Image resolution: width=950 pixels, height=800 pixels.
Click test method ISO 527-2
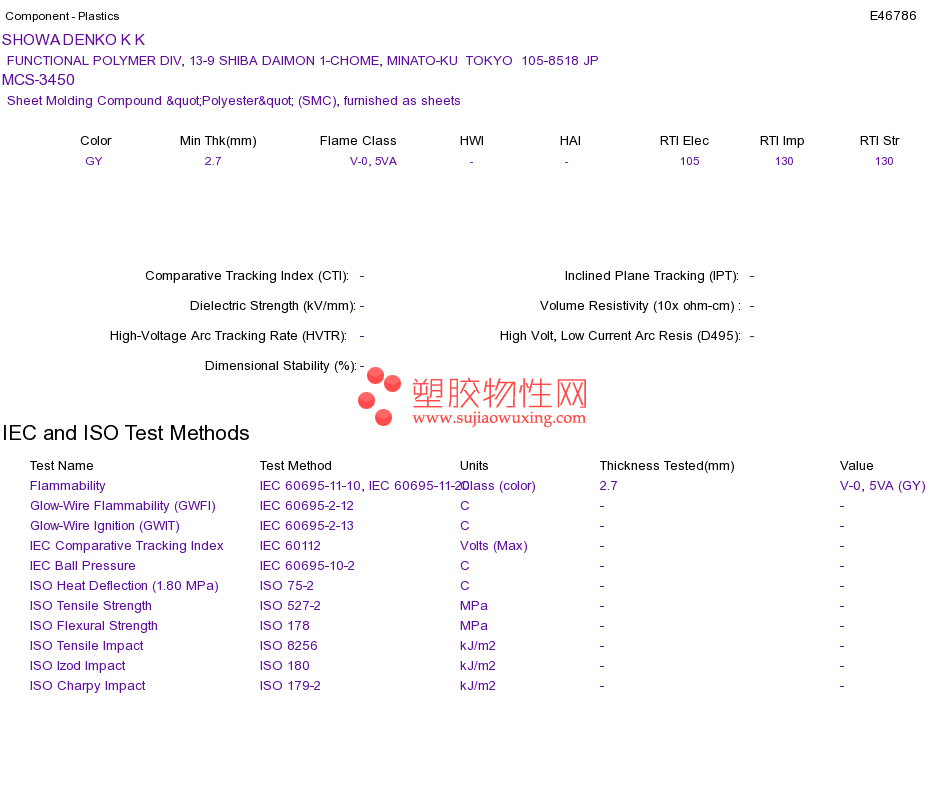(x=290, y=606)
